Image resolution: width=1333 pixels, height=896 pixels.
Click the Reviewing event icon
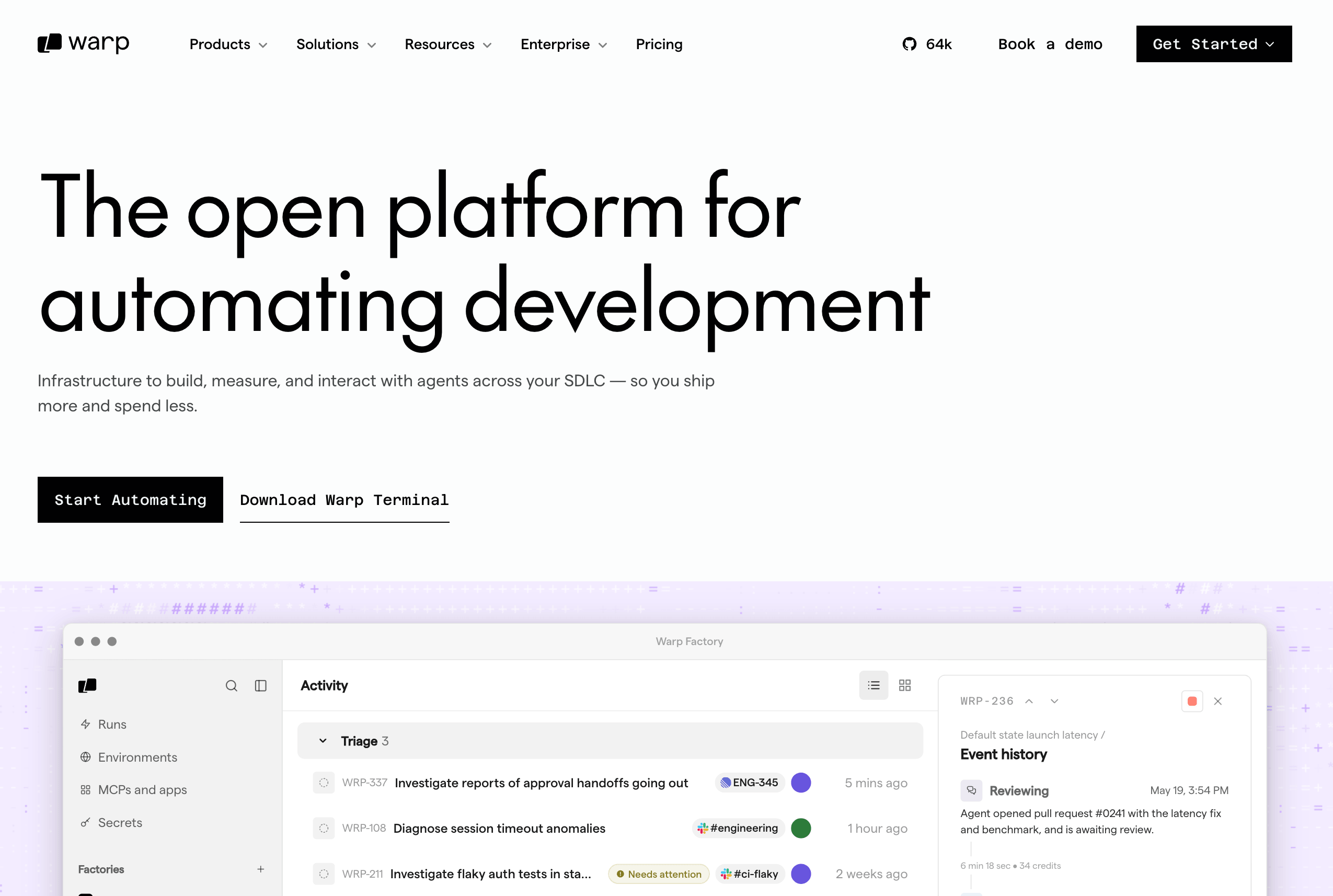click(x=971, y=791)
